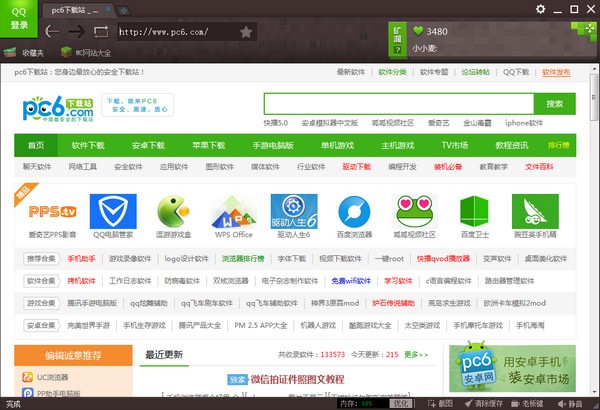Click the UC浏览器 icon in editor picks
The height and width of the screenshot is (410, 600).
(28, 377)
